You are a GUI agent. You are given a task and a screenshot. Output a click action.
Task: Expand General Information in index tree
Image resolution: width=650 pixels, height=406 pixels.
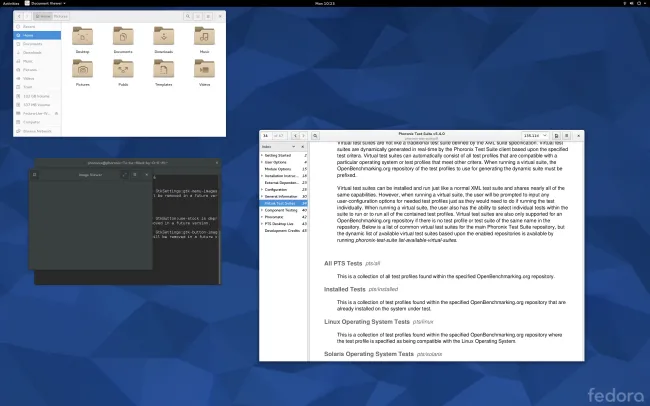262,196
